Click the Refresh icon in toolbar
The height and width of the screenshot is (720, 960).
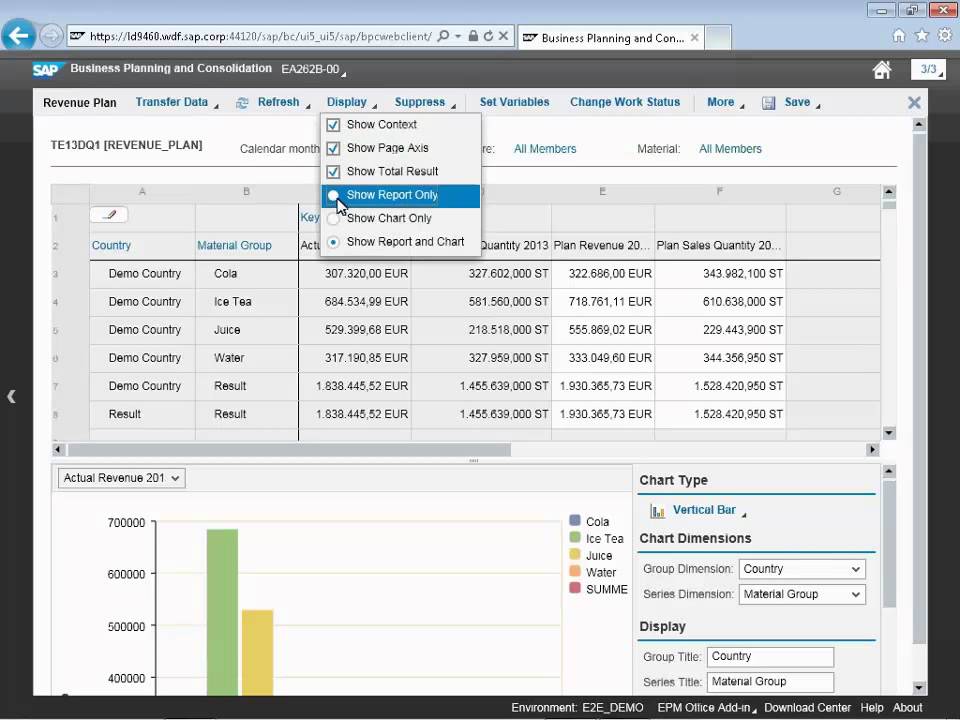pos(242,103)
